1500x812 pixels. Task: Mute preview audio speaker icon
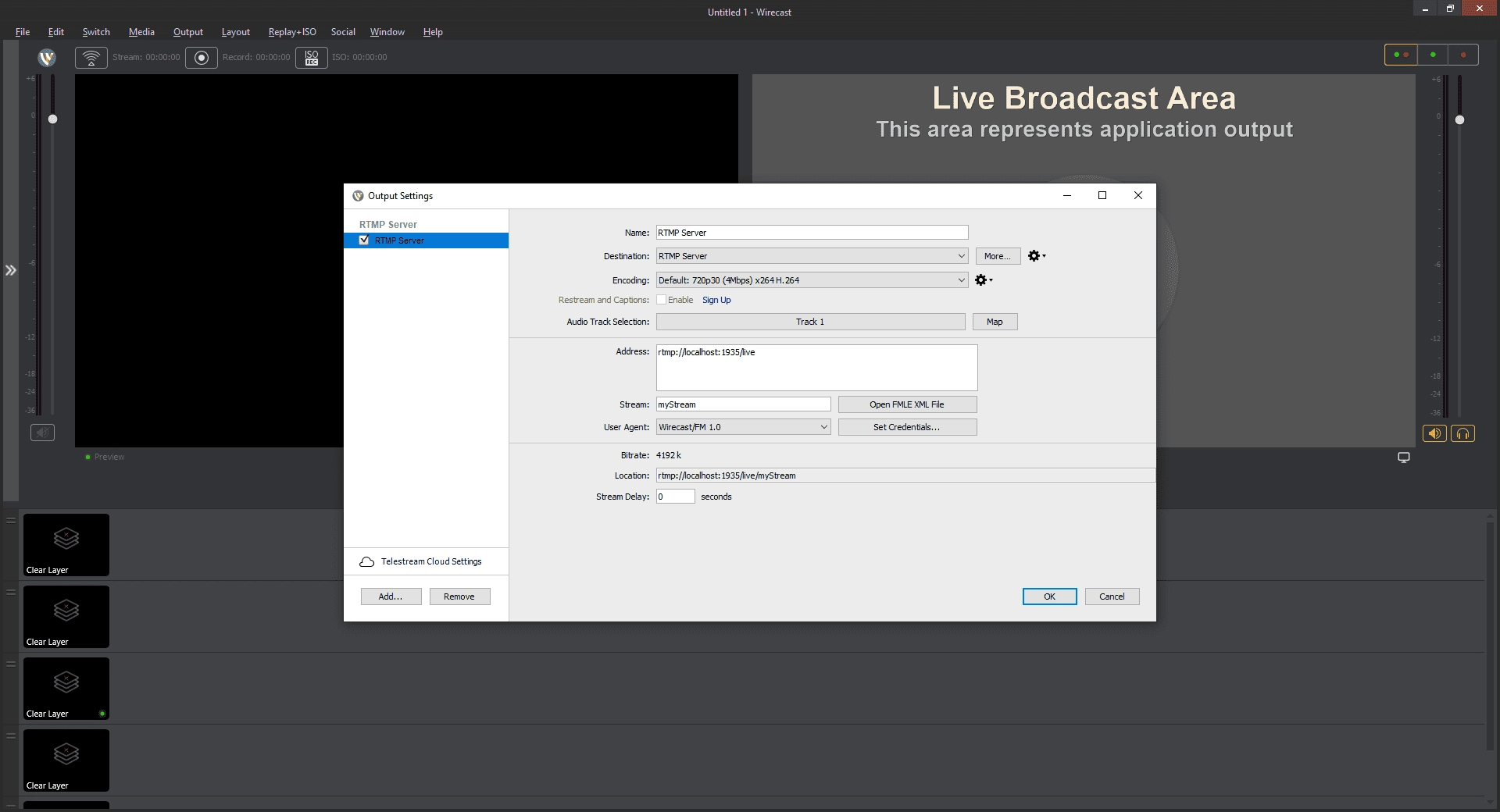click(x=42, y=433)
